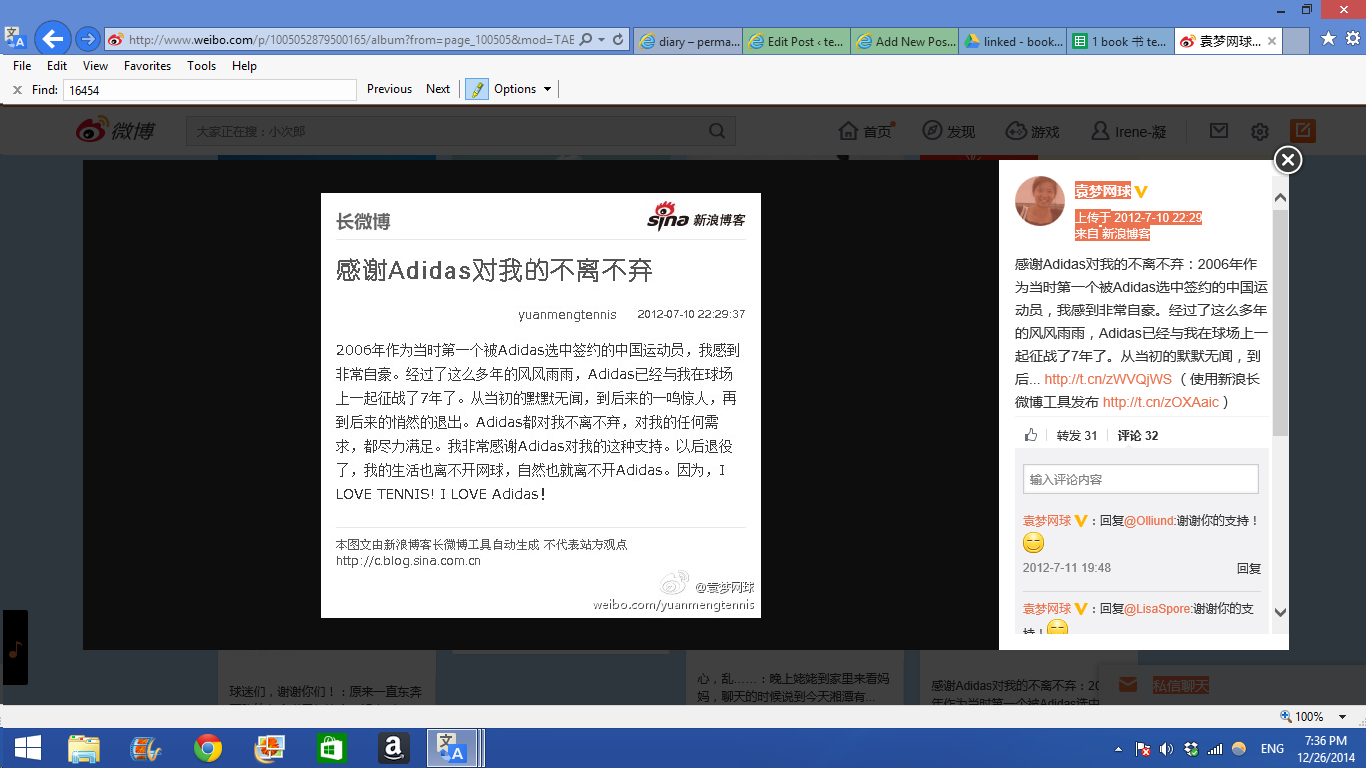Click the comment input field 输入评论内容
Image resolution: width=1366 pixels, height=768 pixels.
(x=1140, y=479)
